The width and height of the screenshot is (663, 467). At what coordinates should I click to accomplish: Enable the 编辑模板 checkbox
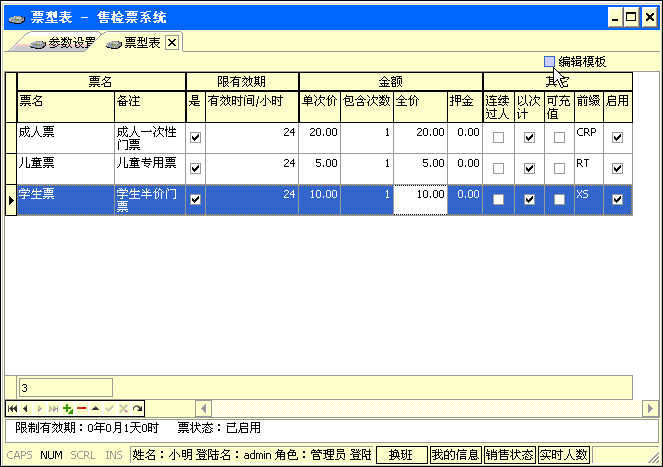550,61
